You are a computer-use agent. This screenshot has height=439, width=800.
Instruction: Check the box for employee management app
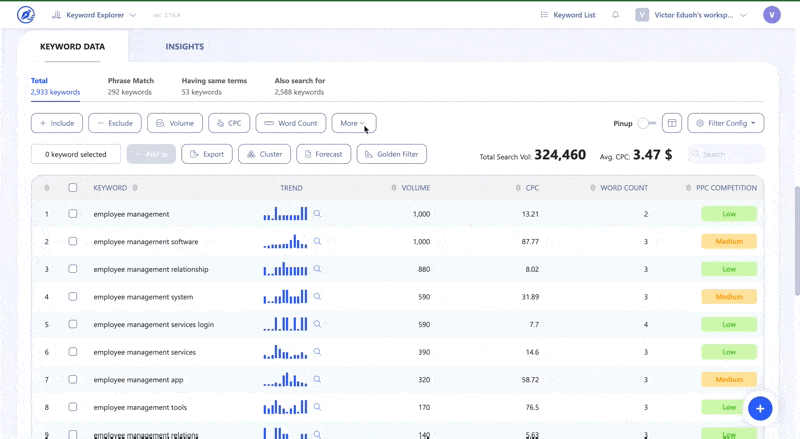pos(73,379)
